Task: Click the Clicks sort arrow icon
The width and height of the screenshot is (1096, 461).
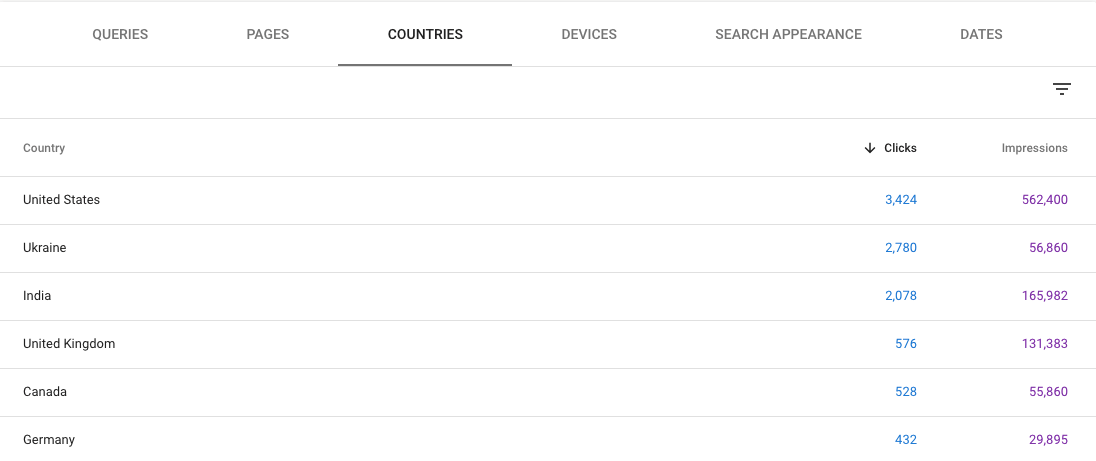Action: pyautogui.click(x=870, y=148)
